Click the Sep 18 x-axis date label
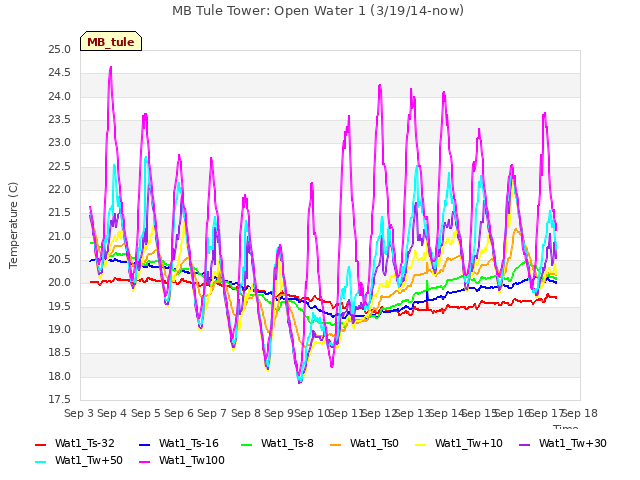The width and height of the screenshot is (640, 480). coord(580,413)
